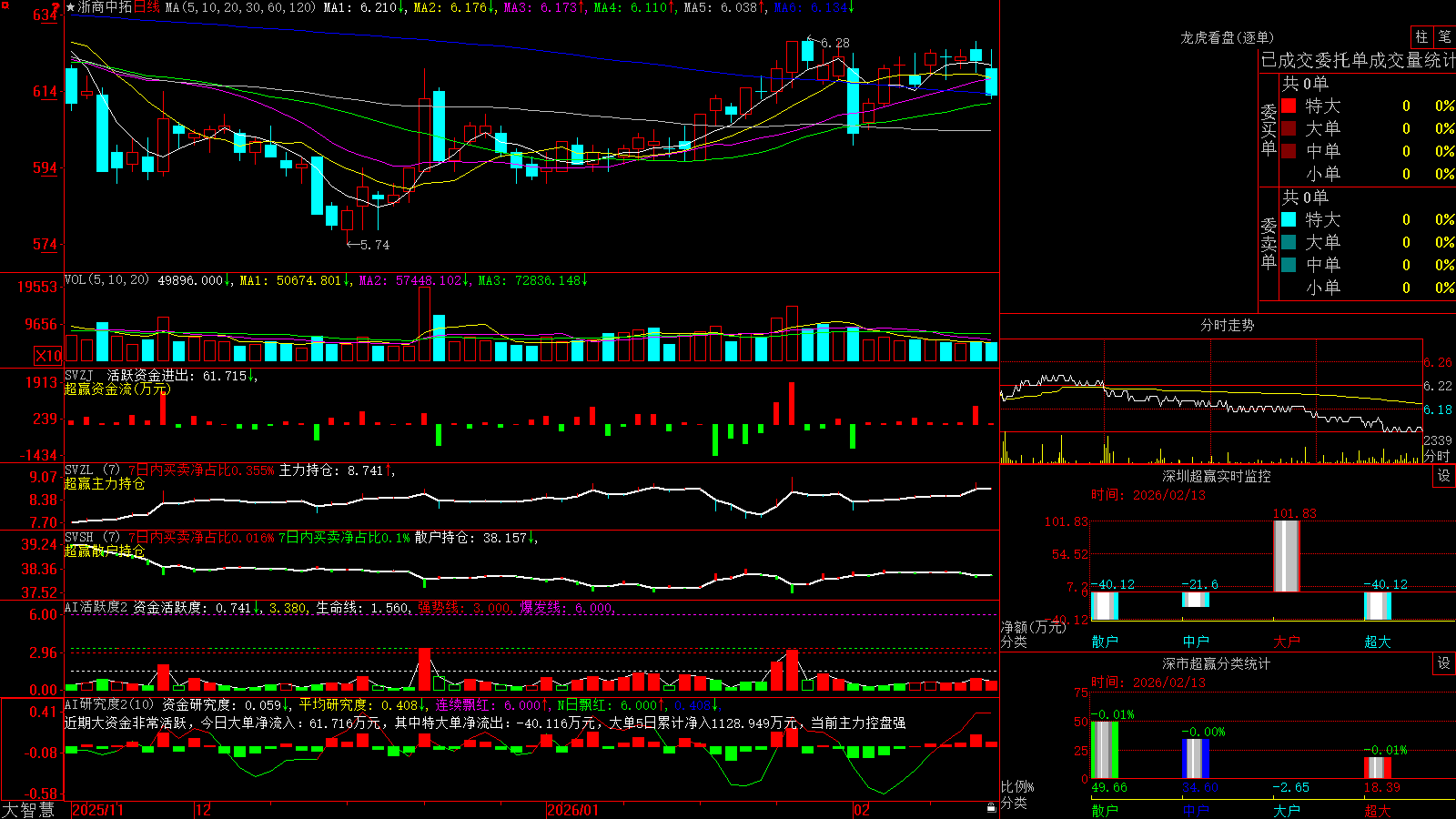Click the AI活跃度2 indicator label
The image size is (1456, 819).
coord(96,607)
